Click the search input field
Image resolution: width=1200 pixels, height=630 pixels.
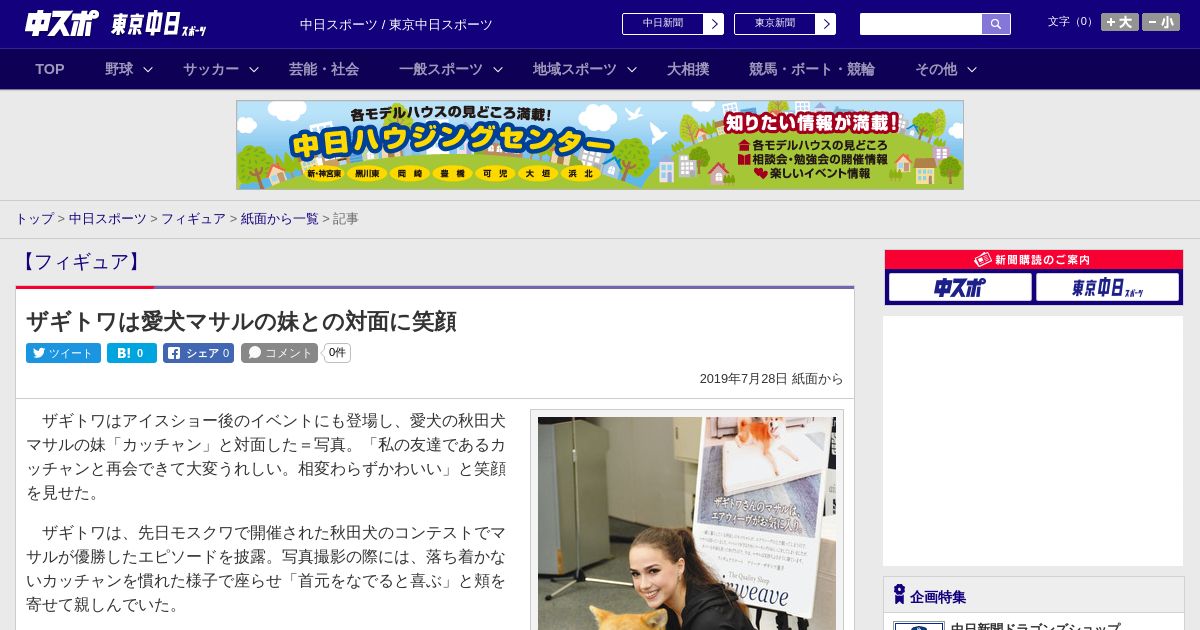click(921, 24)
